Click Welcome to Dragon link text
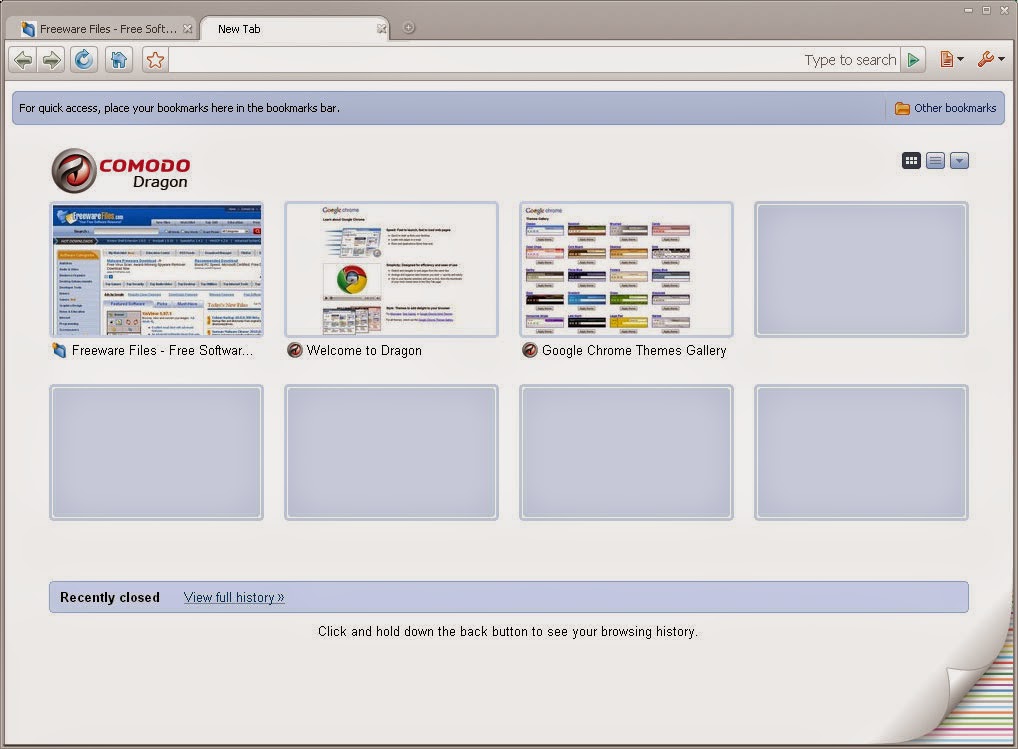The width and height of the screenshot is (1018, 749). 364,350
